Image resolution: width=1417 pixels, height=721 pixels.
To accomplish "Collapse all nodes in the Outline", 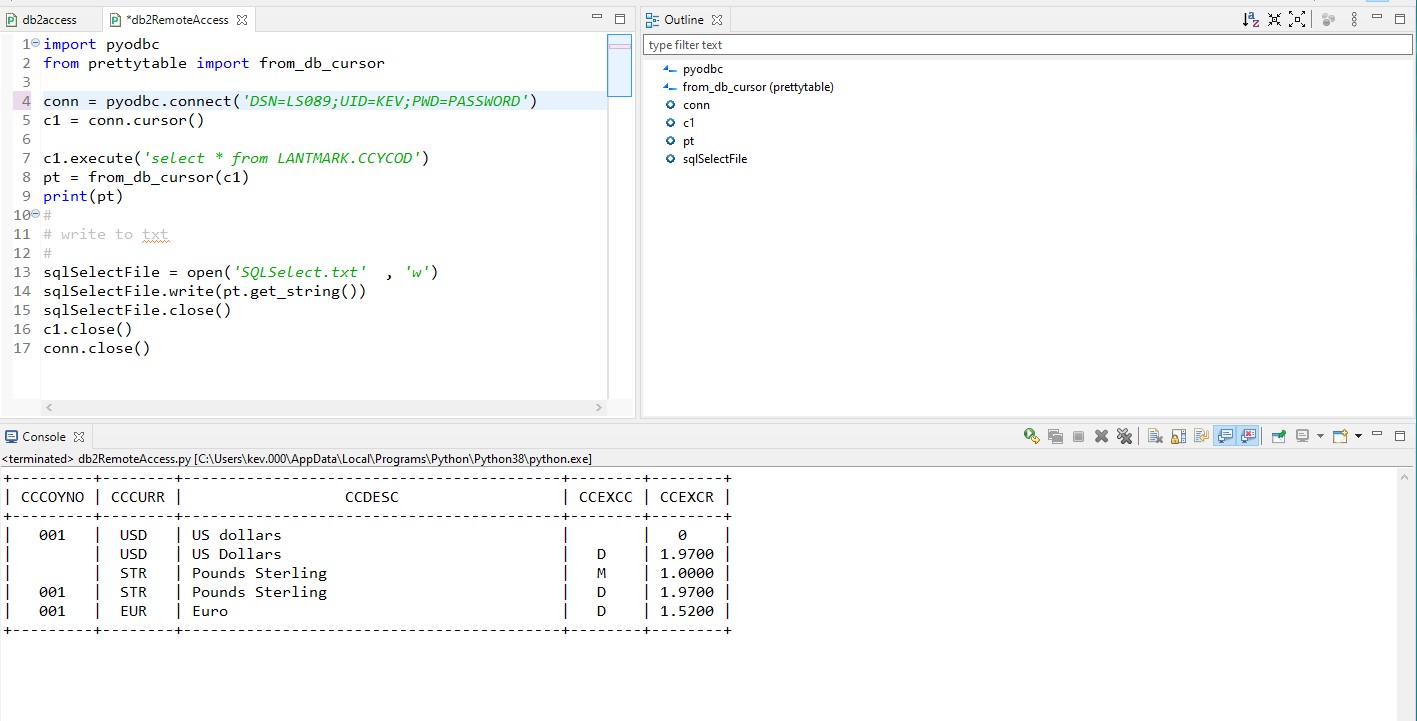I will 1274,19.
